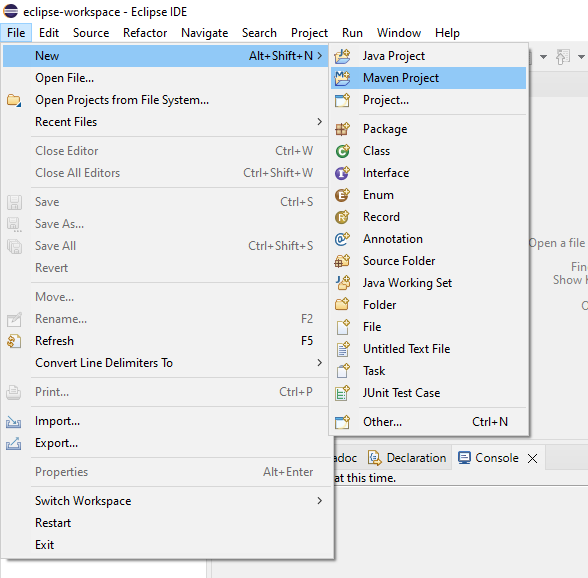Click the New submenu arrow
This screenshot has width=588, height=578.
click(x=320, y=56)
